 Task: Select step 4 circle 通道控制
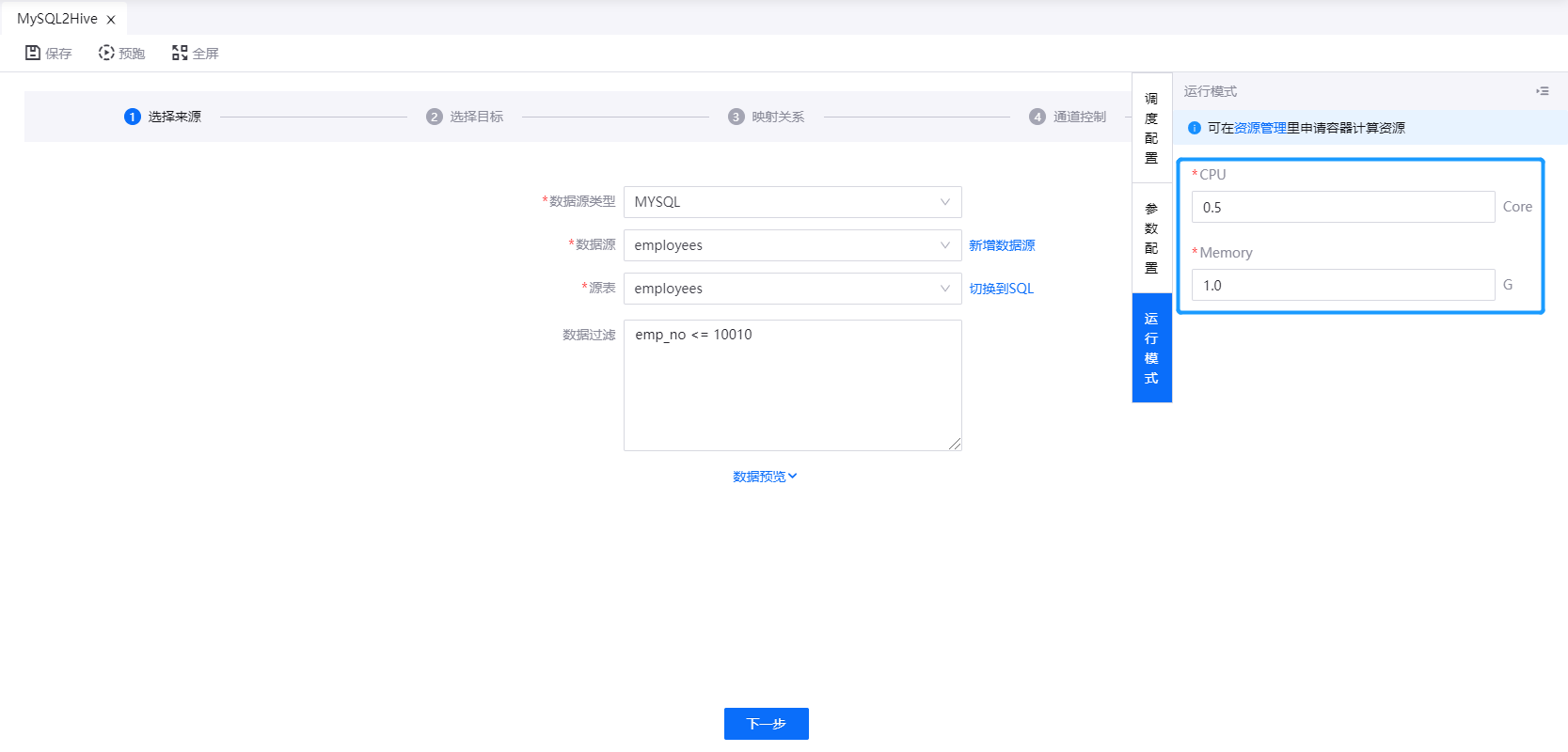point(1037,117)
